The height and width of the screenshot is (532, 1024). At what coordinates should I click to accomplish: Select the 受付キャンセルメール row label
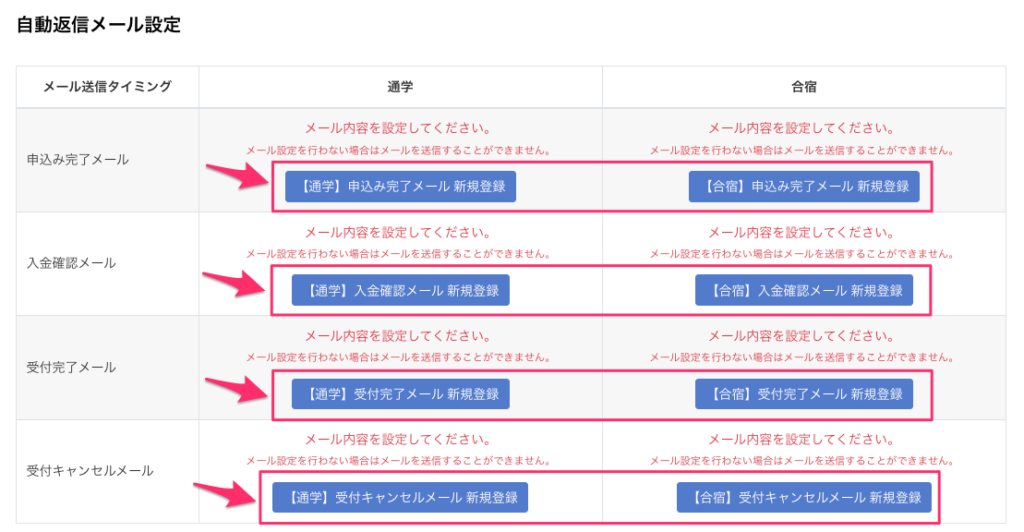coord(90,470)
